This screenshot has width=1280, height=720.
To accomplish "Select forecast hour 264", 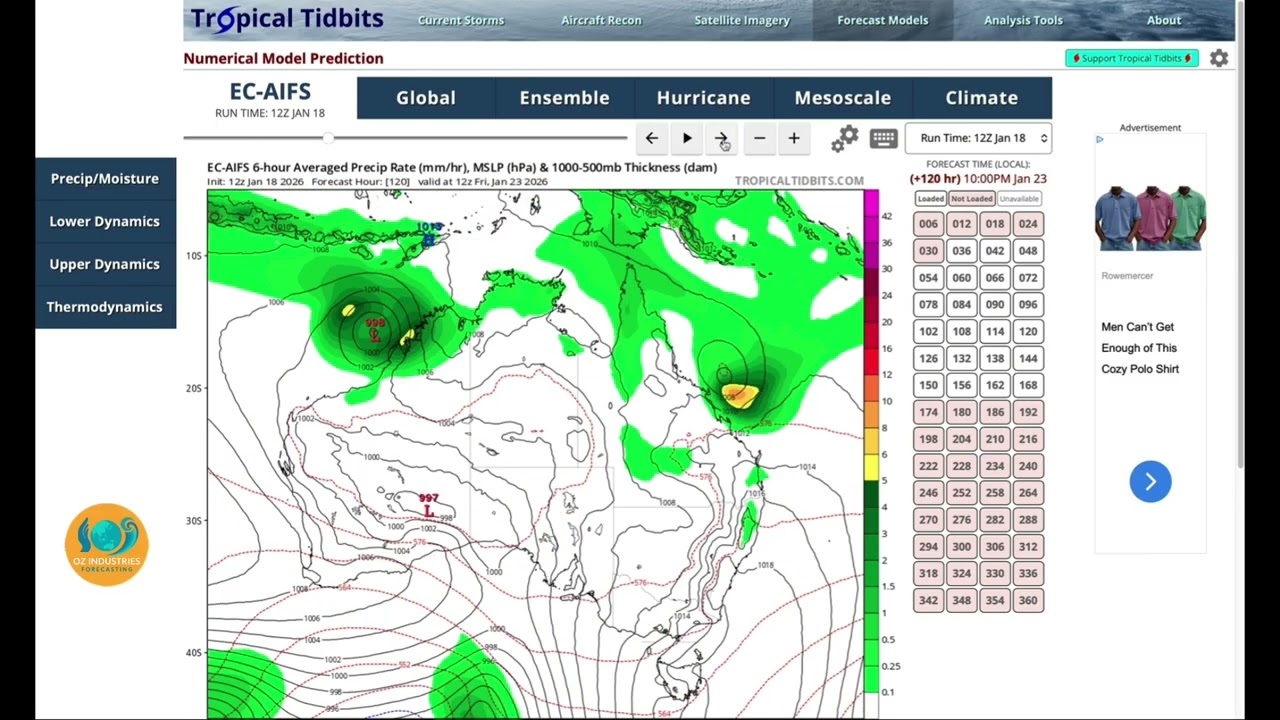I will (1027, 493).
